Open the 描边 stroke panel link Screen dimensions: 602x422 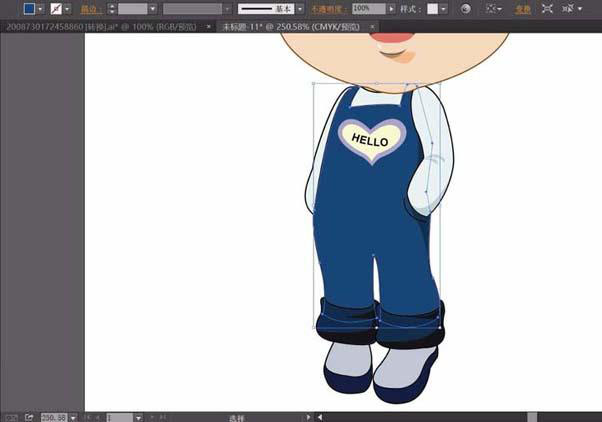(x=90, y=9)
